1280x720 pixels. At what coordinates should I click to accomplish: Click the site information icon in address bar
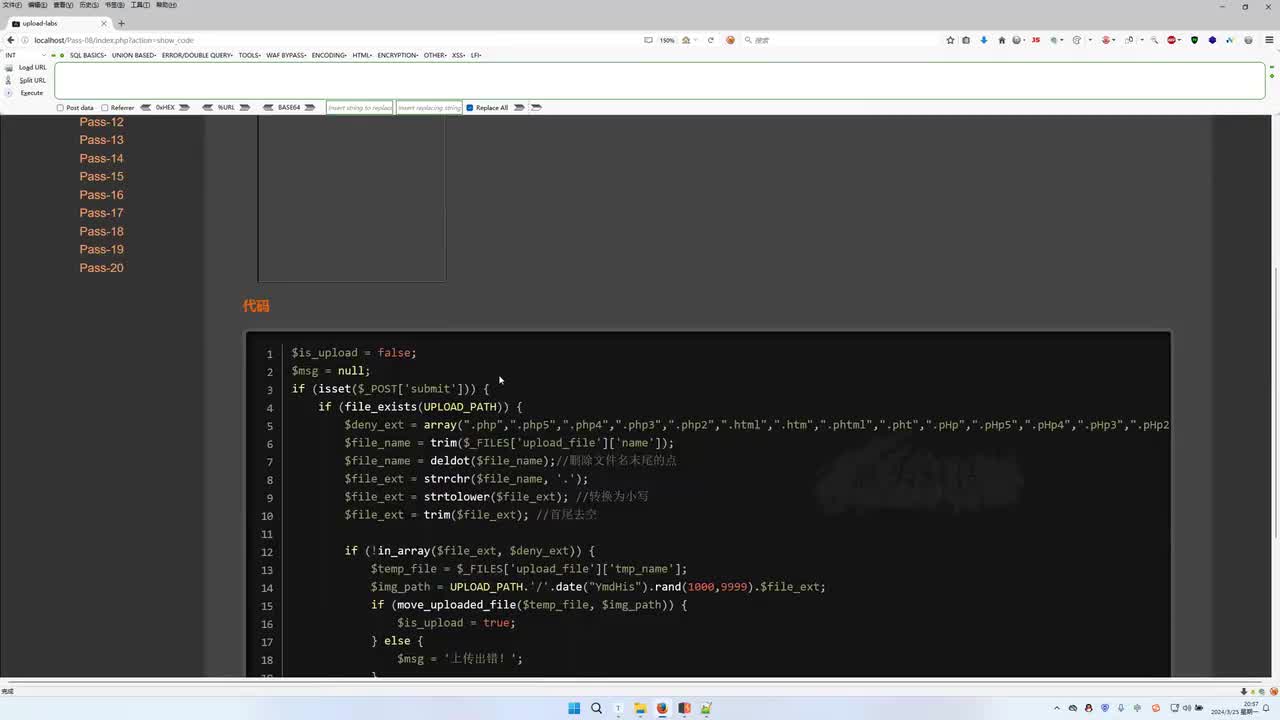26,40
